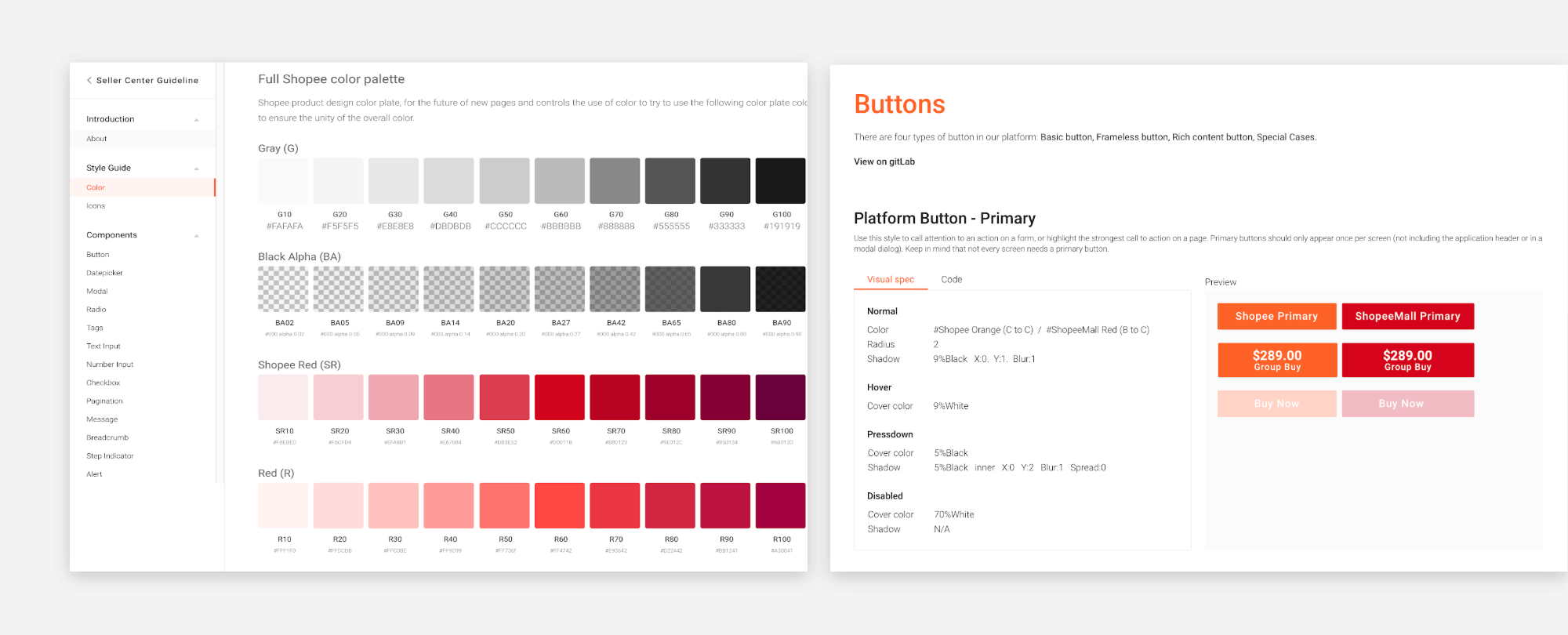1568x635 pixels.
Task: Click the Pressdown spec heading
Action: [890, 434]
